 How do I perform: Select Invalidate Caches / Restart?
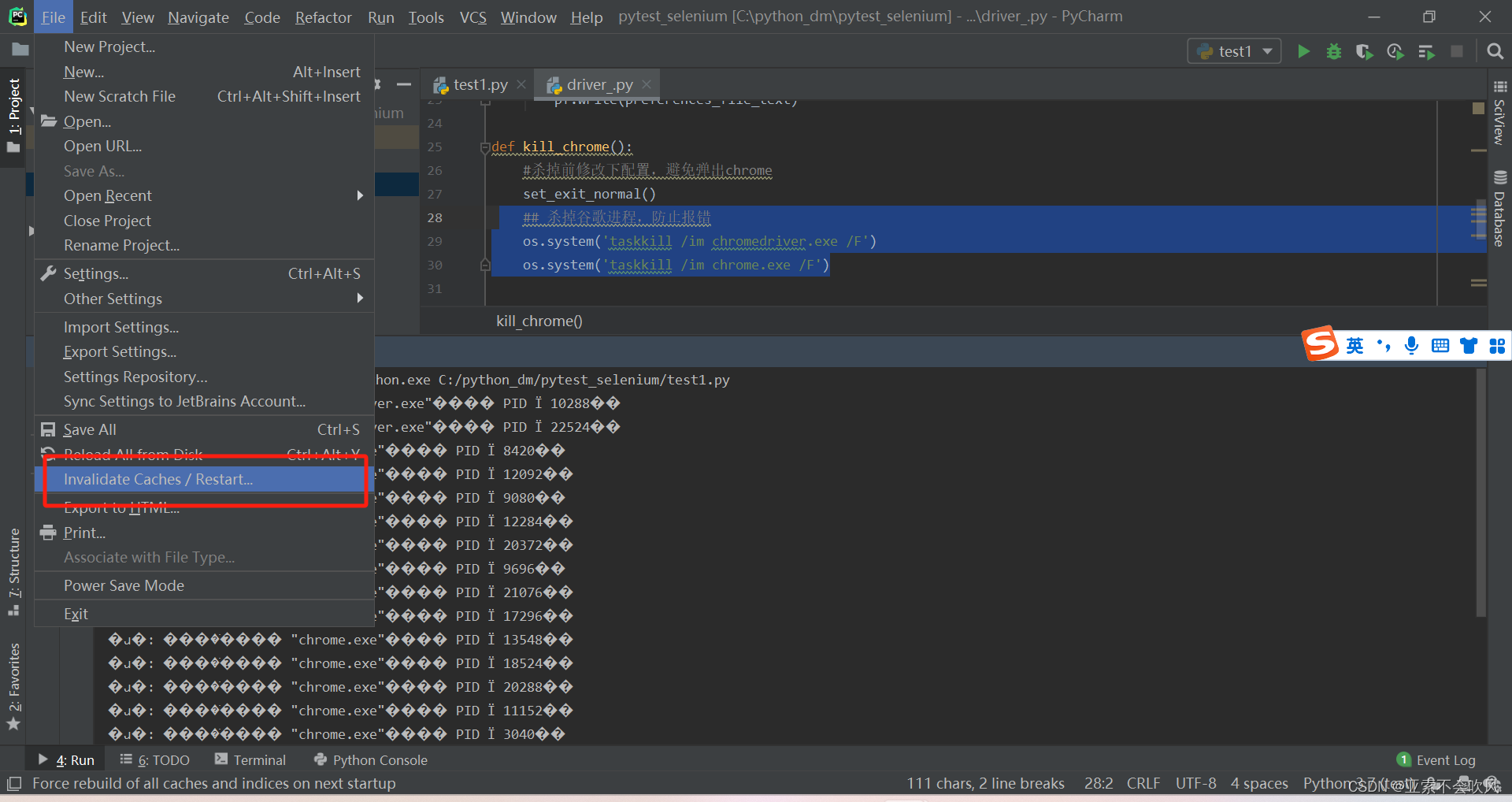point(157,479)
